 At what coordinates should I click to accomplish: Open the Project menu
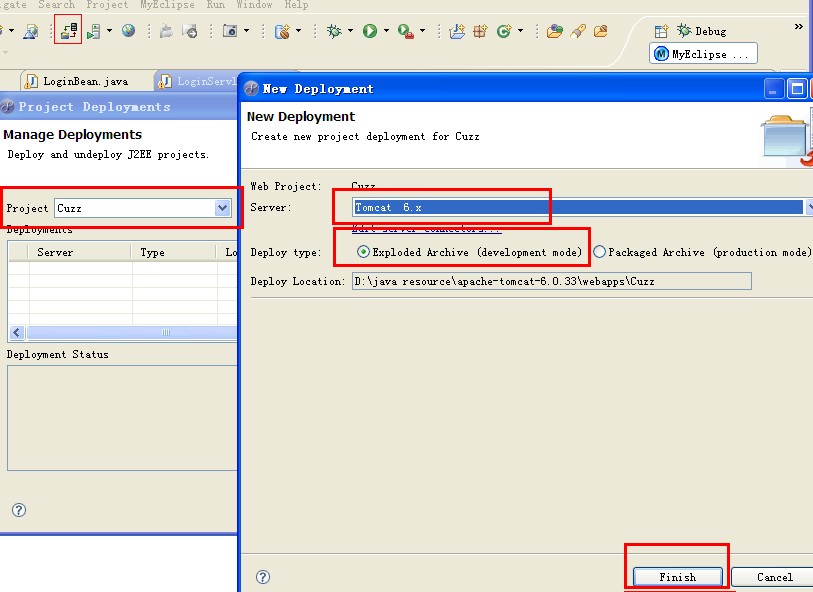(107, 5)
